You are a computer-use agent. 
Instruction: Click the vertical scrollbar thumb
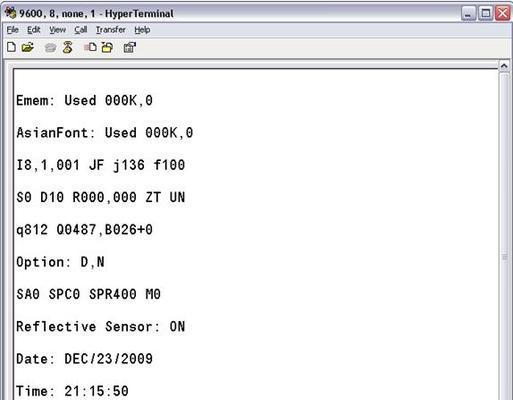point(504,257)
